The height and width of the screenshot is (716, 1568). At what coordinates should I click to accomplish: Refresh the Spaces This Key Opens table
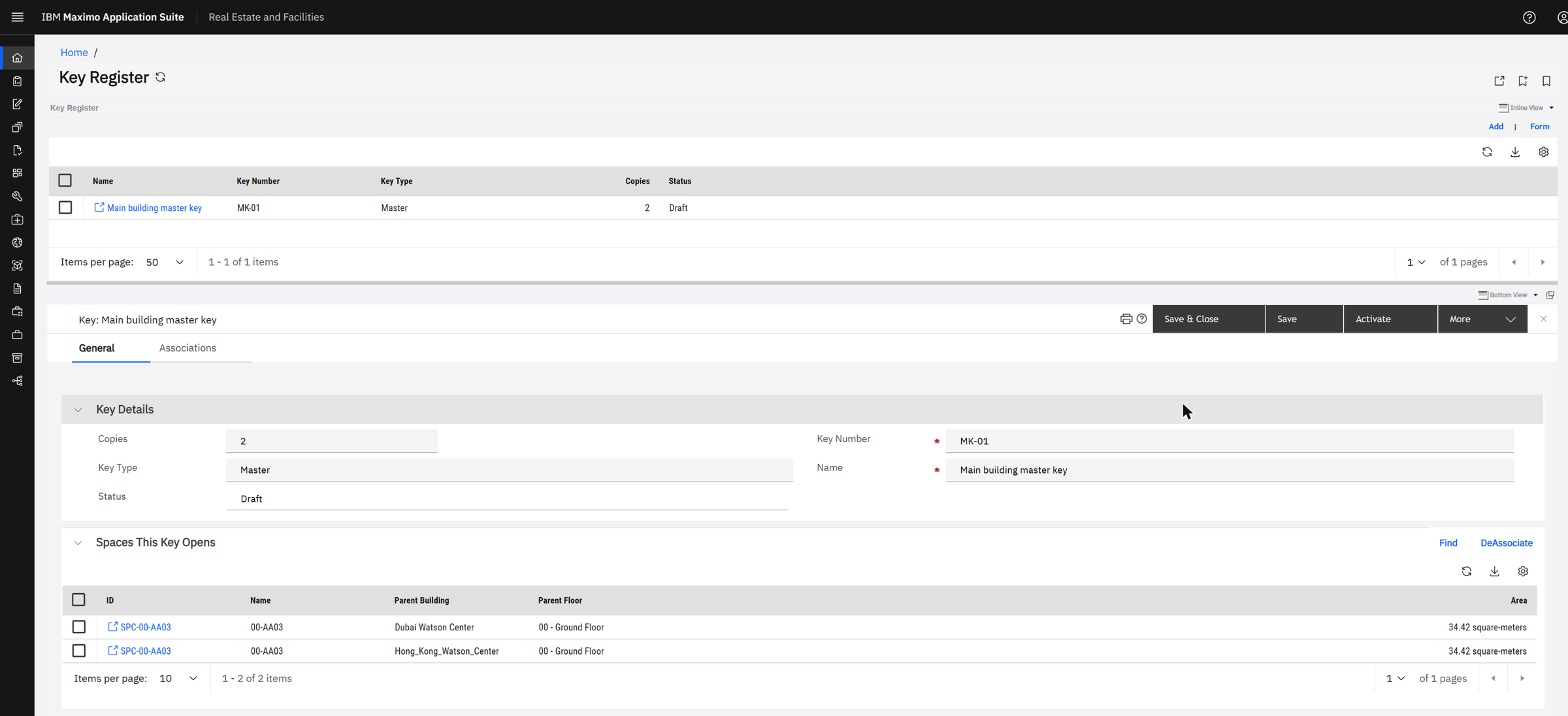(1466, 572)
